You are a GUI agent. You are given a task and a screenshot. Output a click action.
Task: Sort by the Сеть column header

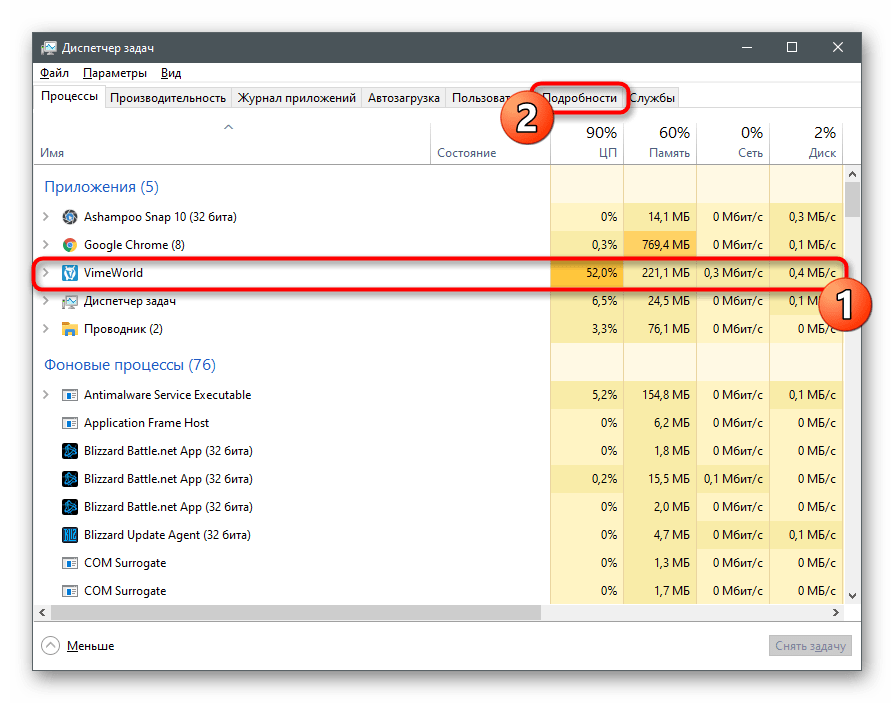[x=733, y=143]
